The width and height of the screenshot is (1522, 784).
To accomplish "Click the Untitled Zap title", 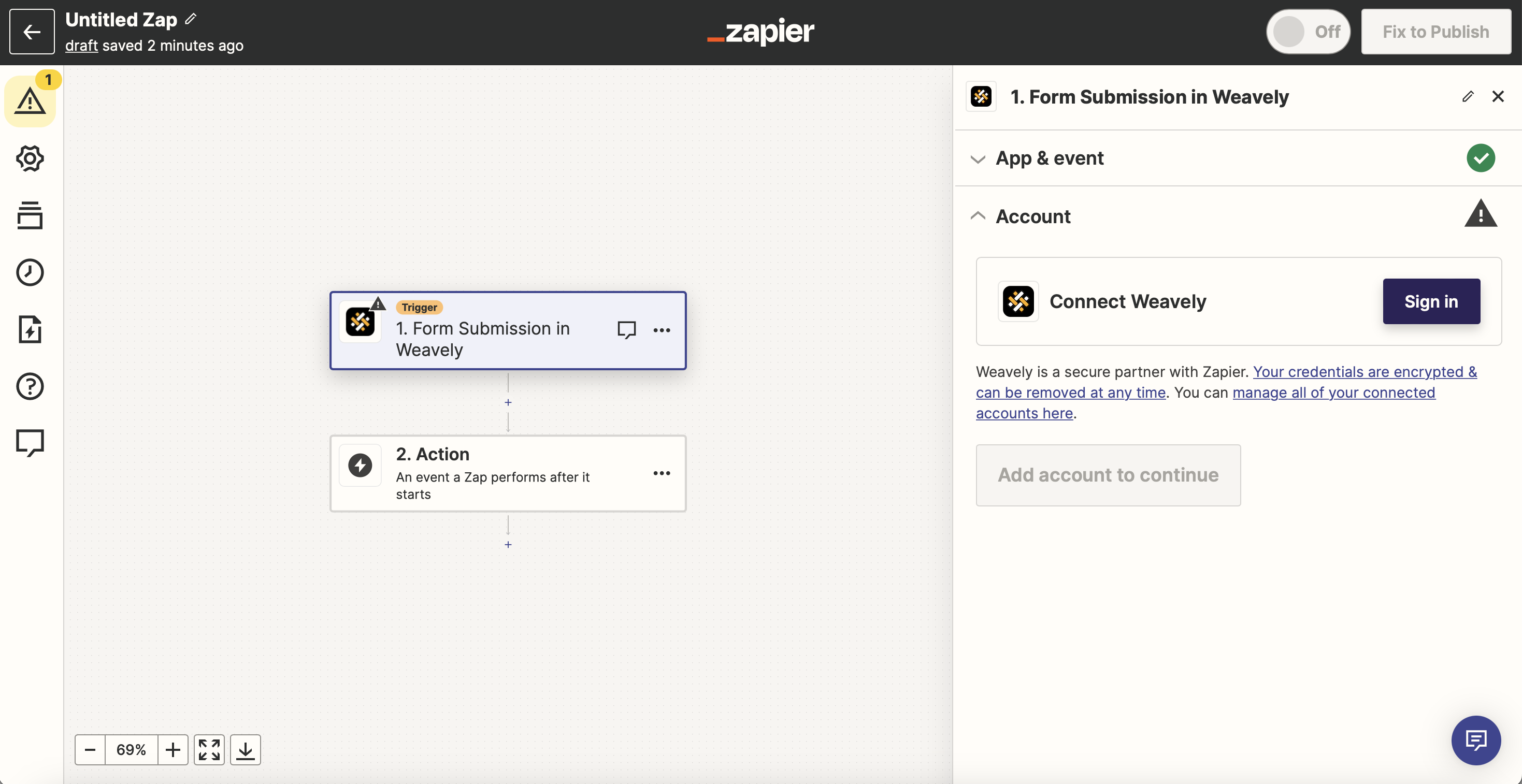I will pyautogui.click(x=121, y=20).
